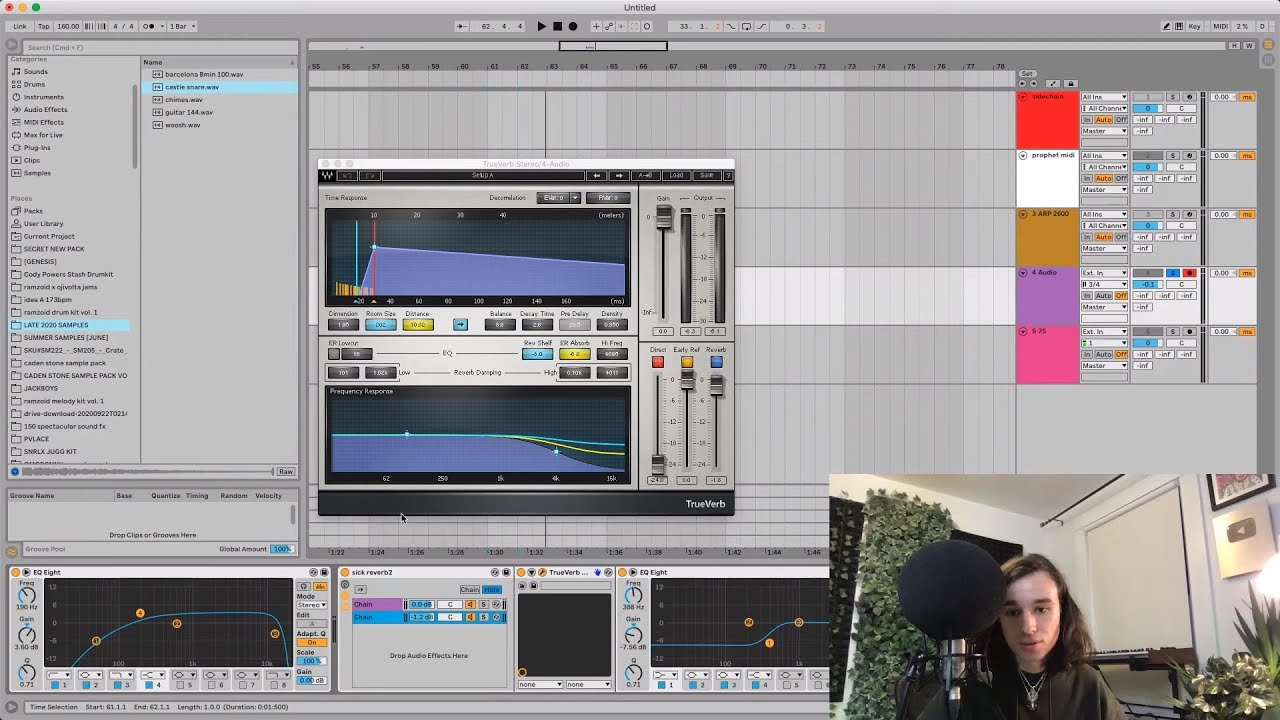Toggle the Direct path red button
The image size is (1280, 720).
tap(657, 362)
